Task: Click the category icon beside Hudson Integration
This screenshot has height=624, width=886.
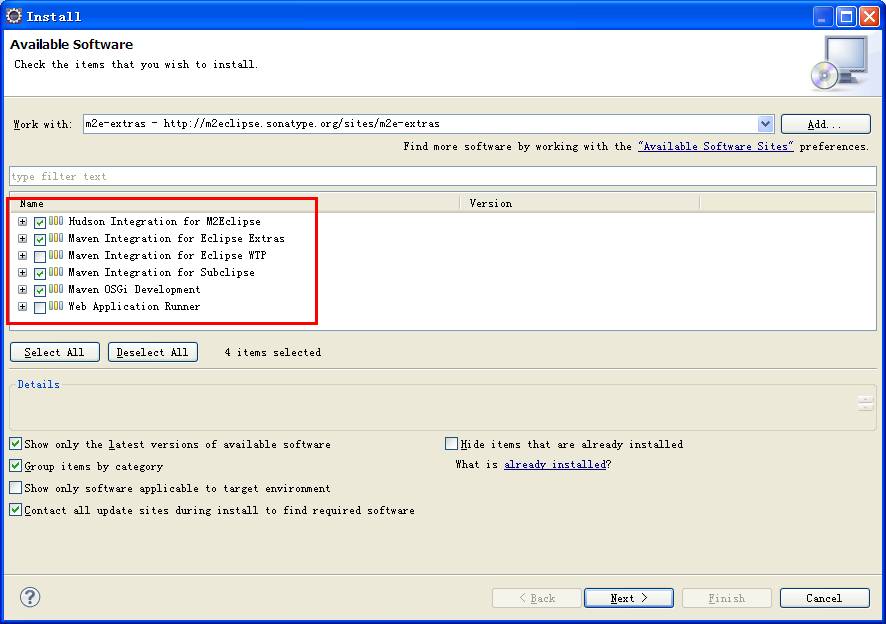Action: pos(56,221)
